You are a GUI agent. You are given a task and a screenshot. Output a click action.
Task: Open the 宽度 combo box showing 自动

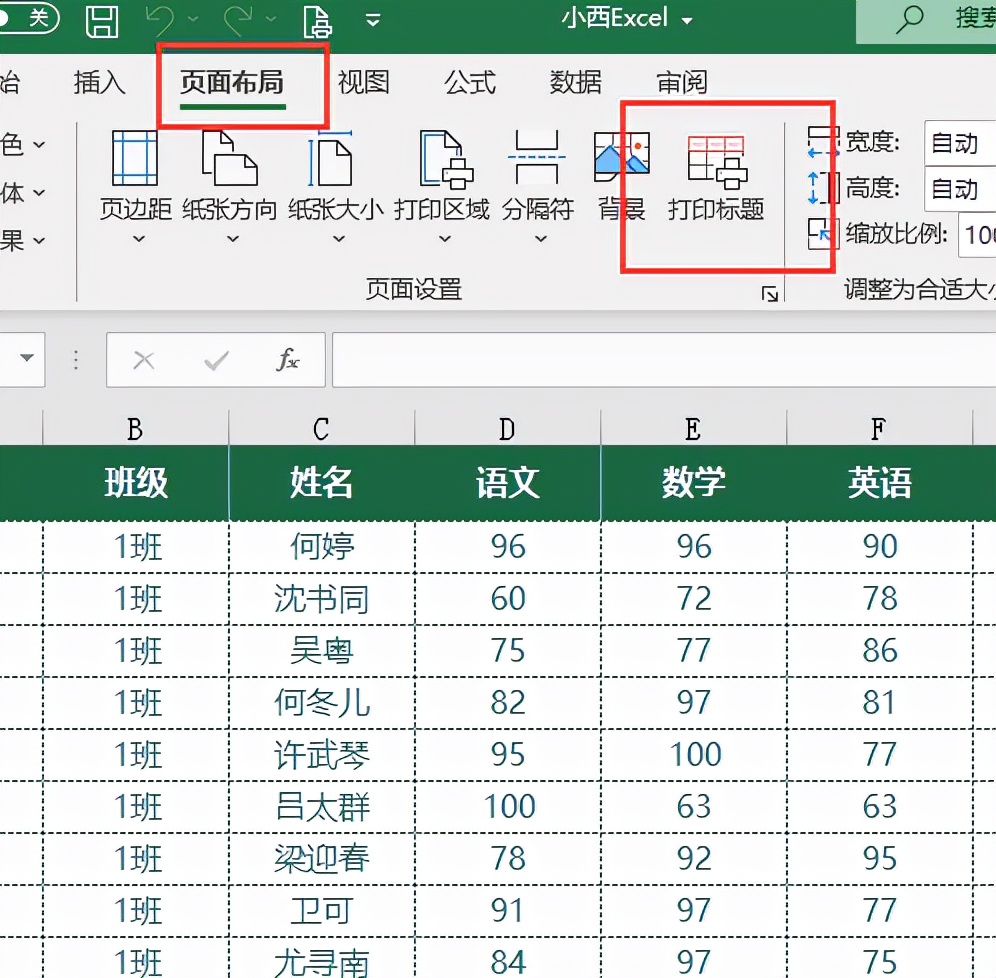point(960,143)
